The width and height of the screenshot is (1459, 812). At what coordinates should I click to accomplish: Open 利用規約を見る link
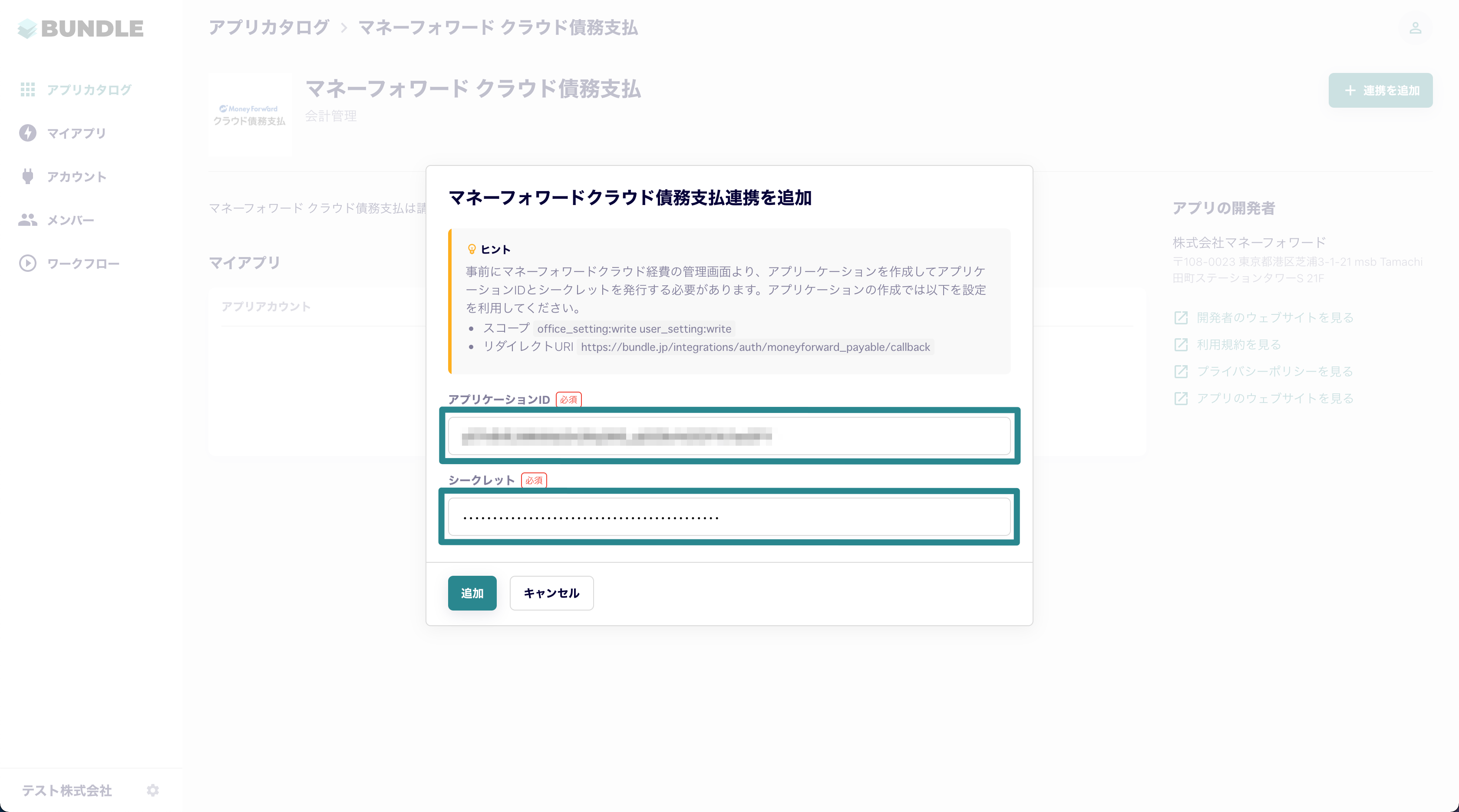point(1239,344)
